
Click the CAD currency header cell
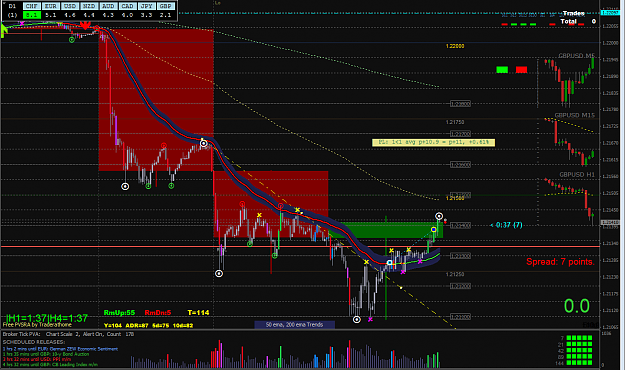click(x=127, y=6)
